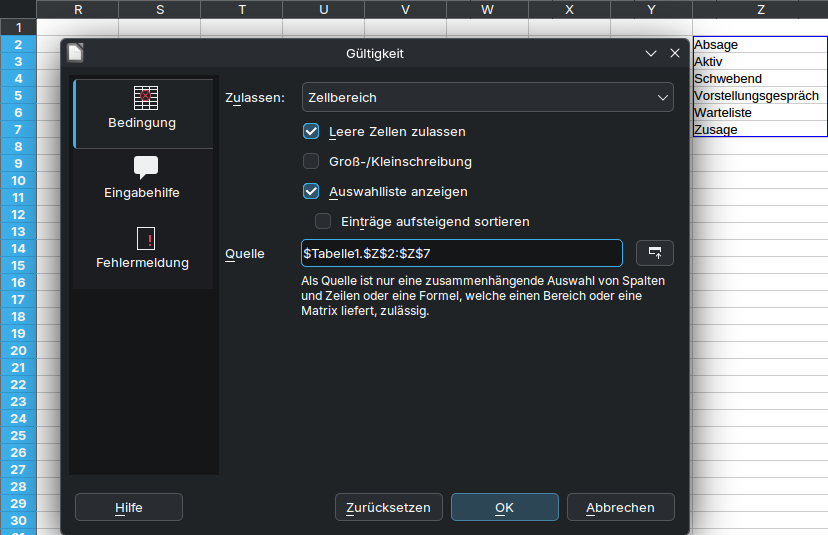Select column U header
828x535 pixels.
click(324, 10)
